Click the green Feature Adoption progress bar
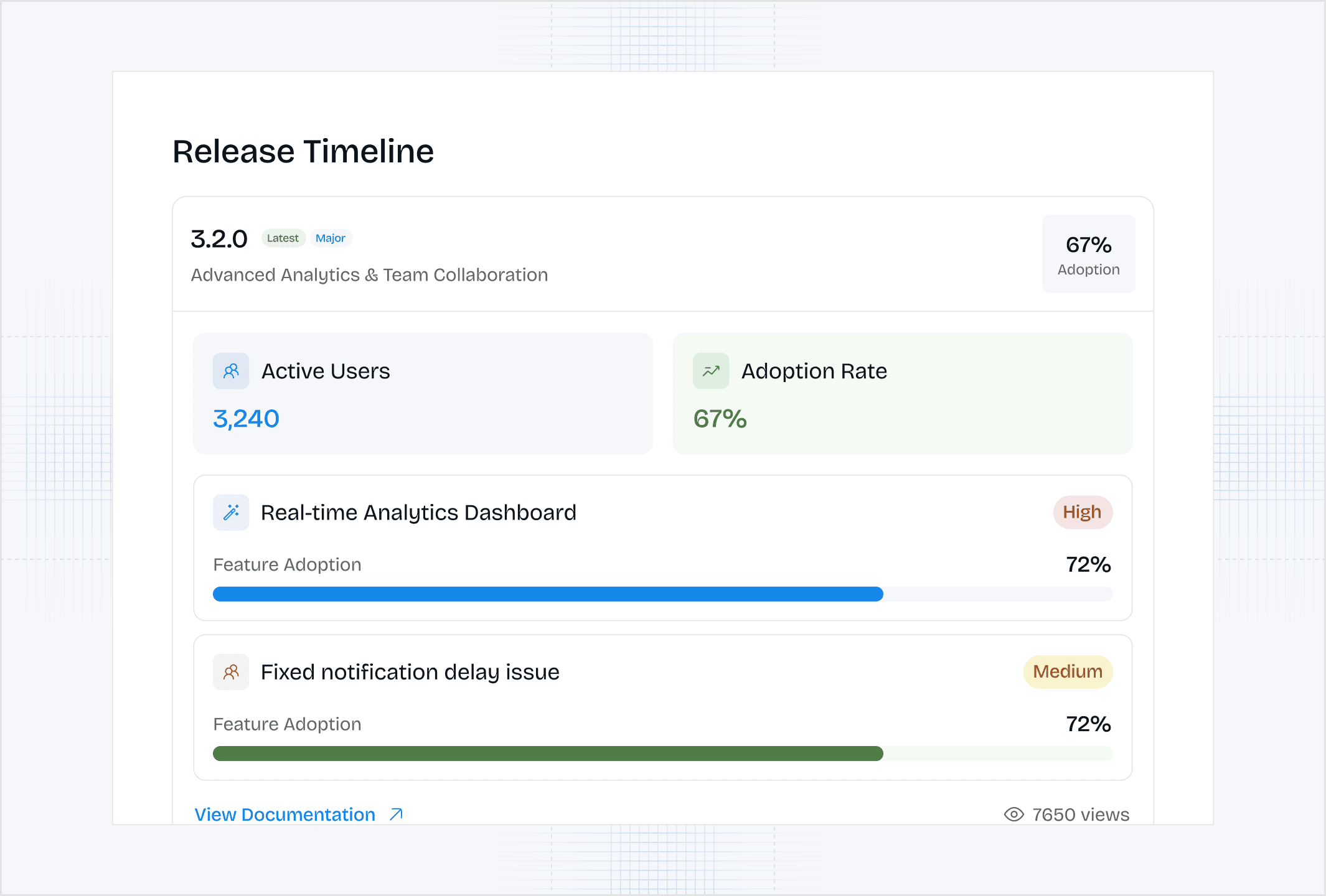The height and width of the screenshot is (896, 1326). 548,754
